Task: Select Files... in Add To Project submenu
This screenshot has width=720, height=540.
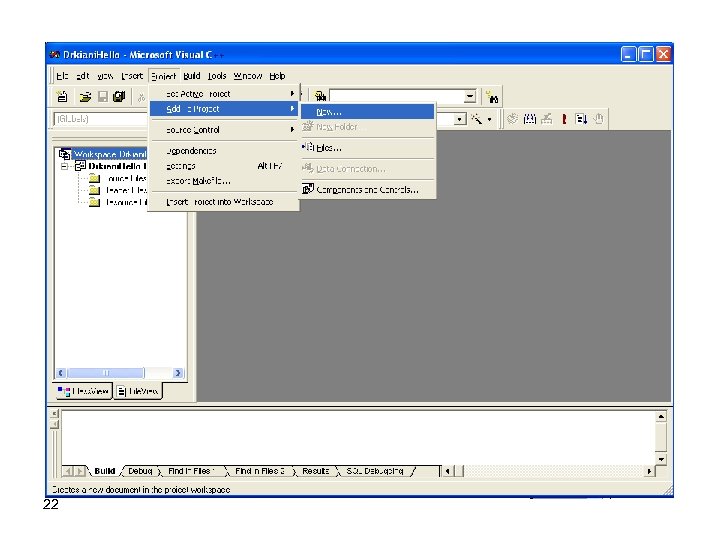Action: (367, 148)
